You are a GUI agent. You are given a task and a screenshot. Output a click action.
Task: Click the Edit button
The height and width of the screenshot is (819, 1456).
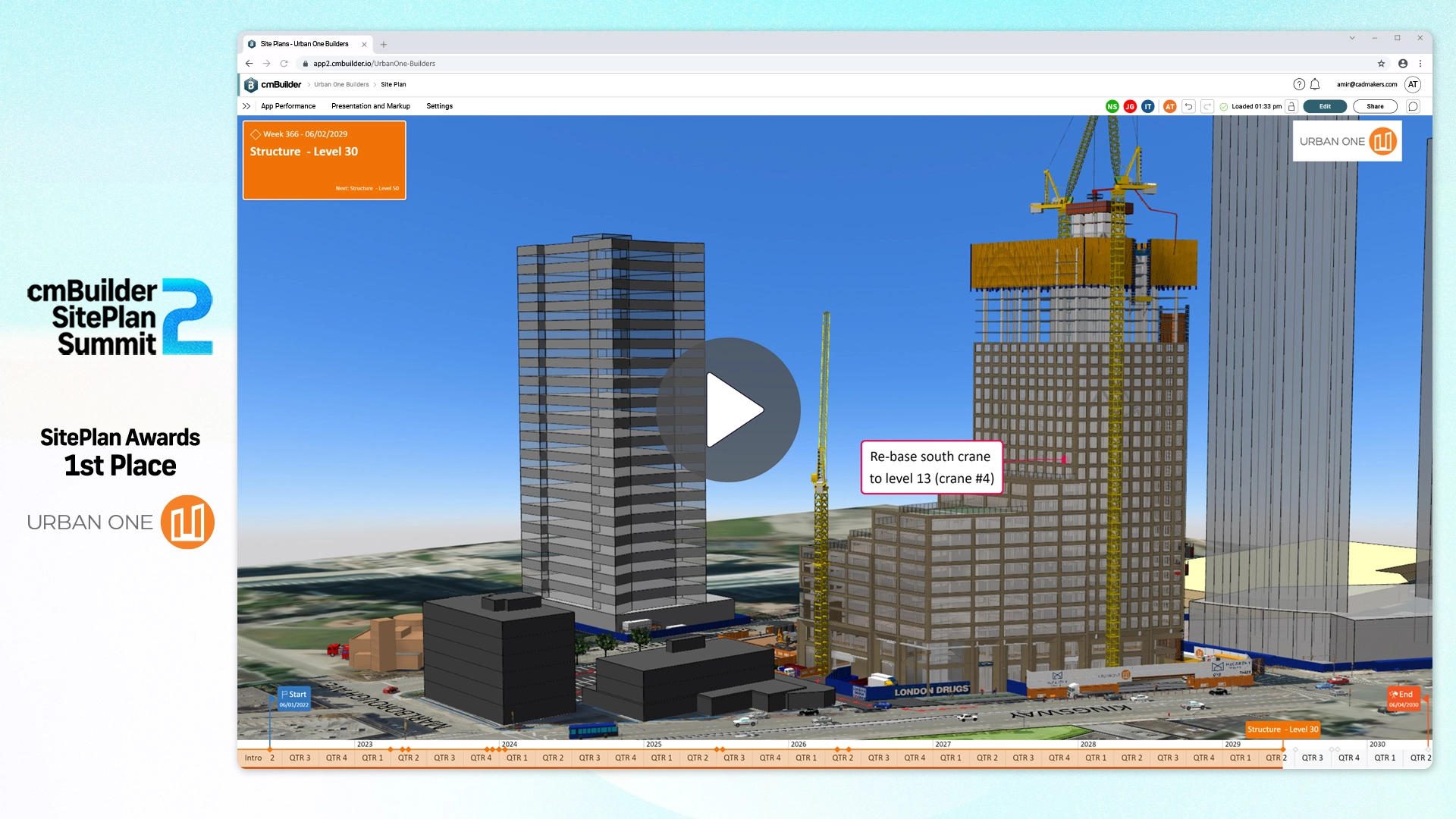pos(1325,106)
